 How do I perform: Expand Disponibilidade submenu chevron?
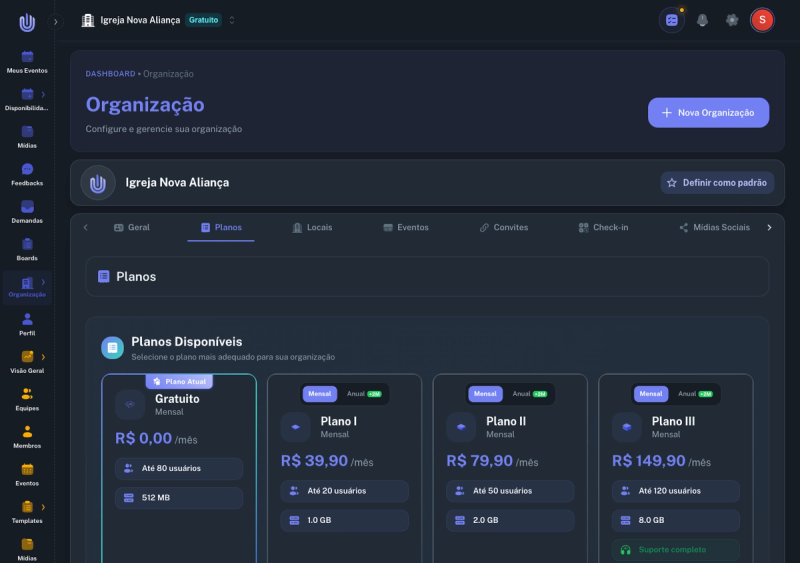pyautogui.click(x=43, y=94)
